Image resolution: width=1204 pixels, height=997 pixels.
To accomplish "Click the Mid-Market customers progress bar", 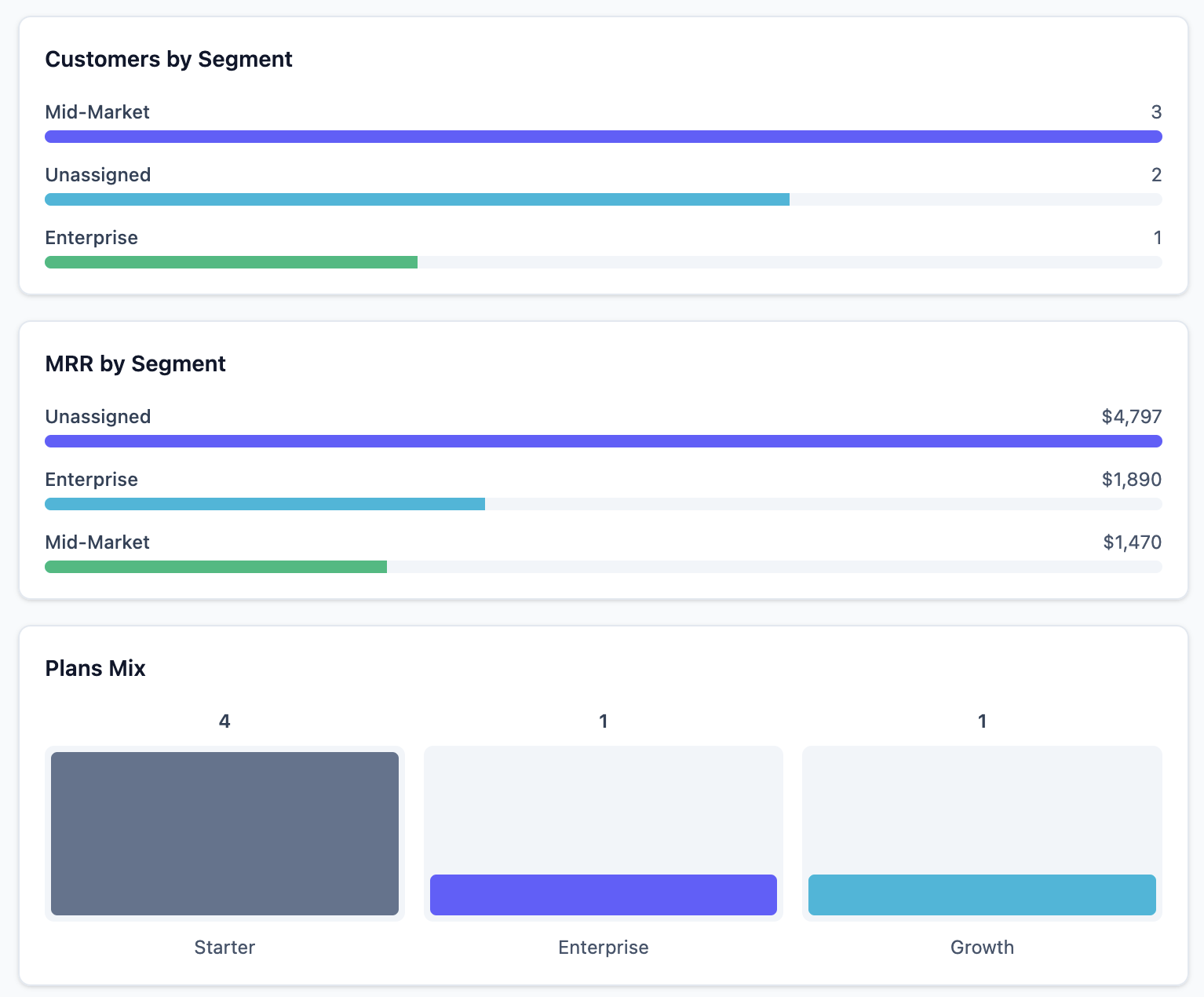I will pyautogui.click(x=603, y=137).
